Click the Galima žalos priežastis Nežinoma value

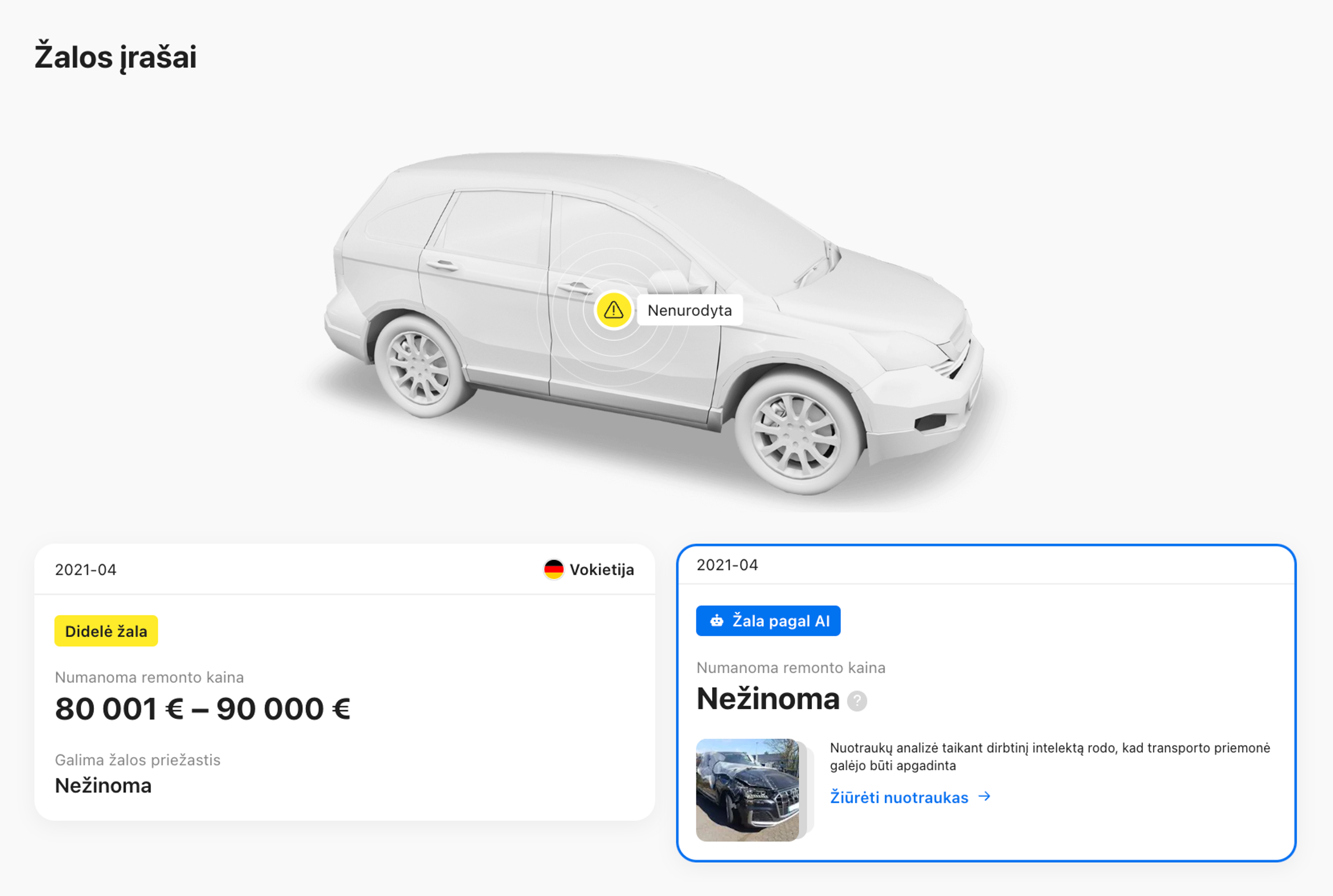pos(103,786)
